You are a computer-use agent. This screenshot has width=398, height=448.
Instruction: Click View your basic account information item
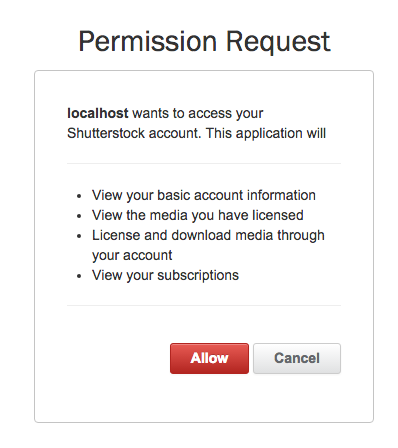pos(204,195)
